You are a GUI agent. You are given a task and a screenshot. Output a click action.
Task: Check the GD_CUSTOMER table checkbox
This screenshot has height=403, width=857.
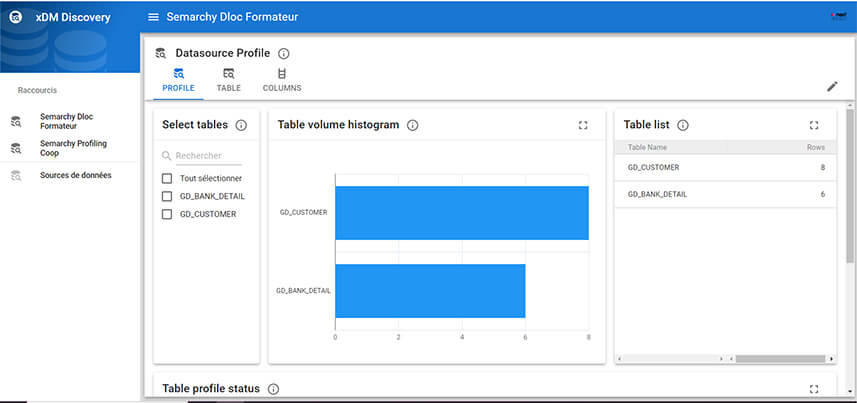click(167, 214)
